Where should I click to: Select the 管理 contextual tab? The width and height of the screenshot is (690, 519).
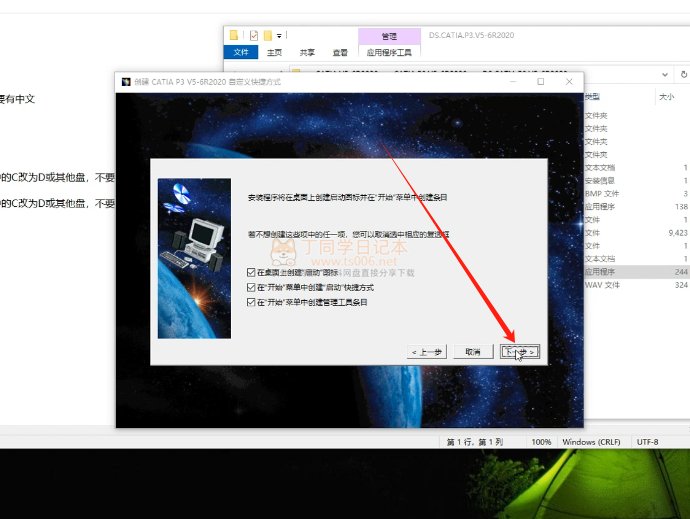(389, 36)
